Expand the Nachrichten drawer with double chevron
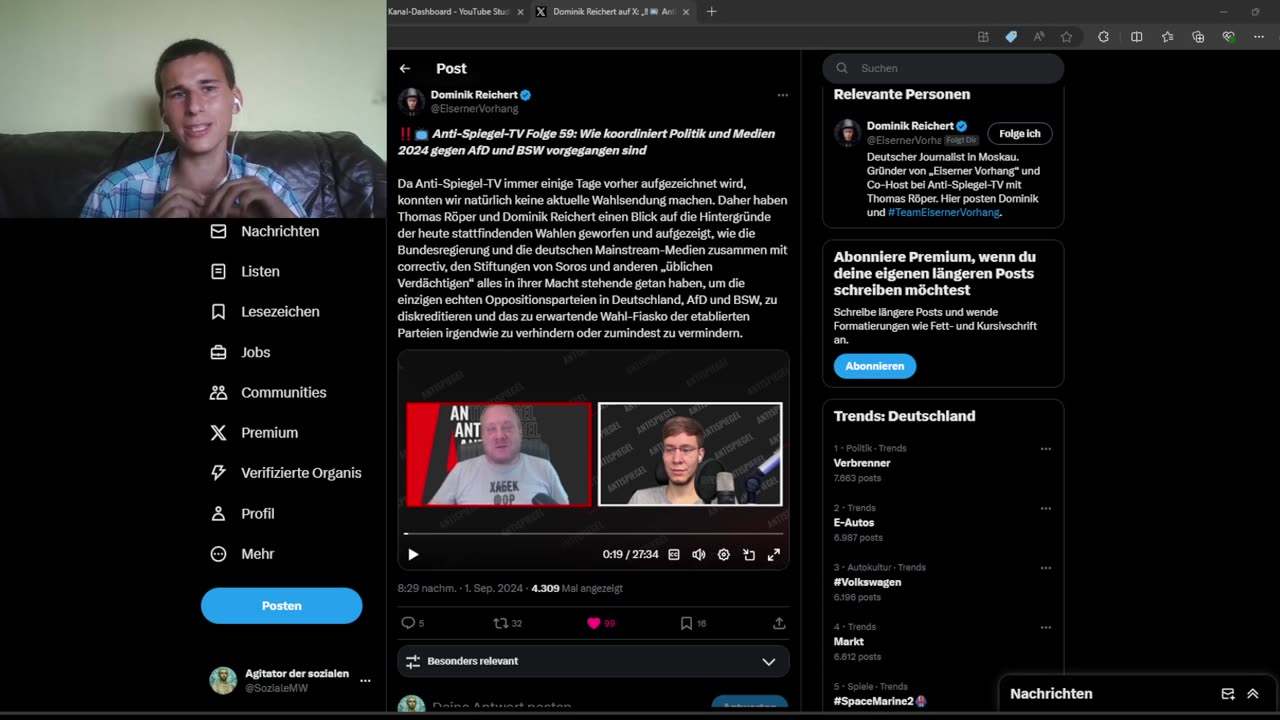1280x720 pixels. pos(1253,694)
